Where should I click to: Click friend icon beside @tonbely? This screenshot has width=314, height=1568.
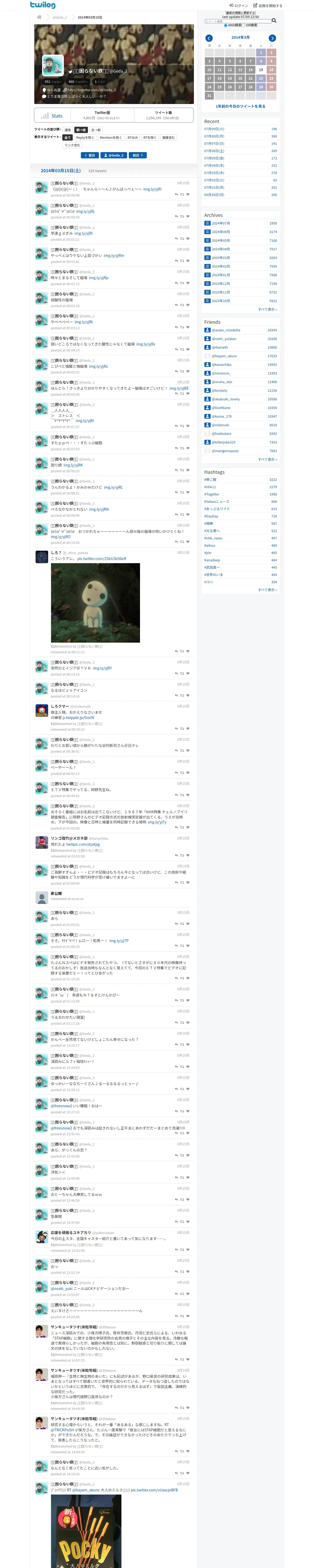207,391
